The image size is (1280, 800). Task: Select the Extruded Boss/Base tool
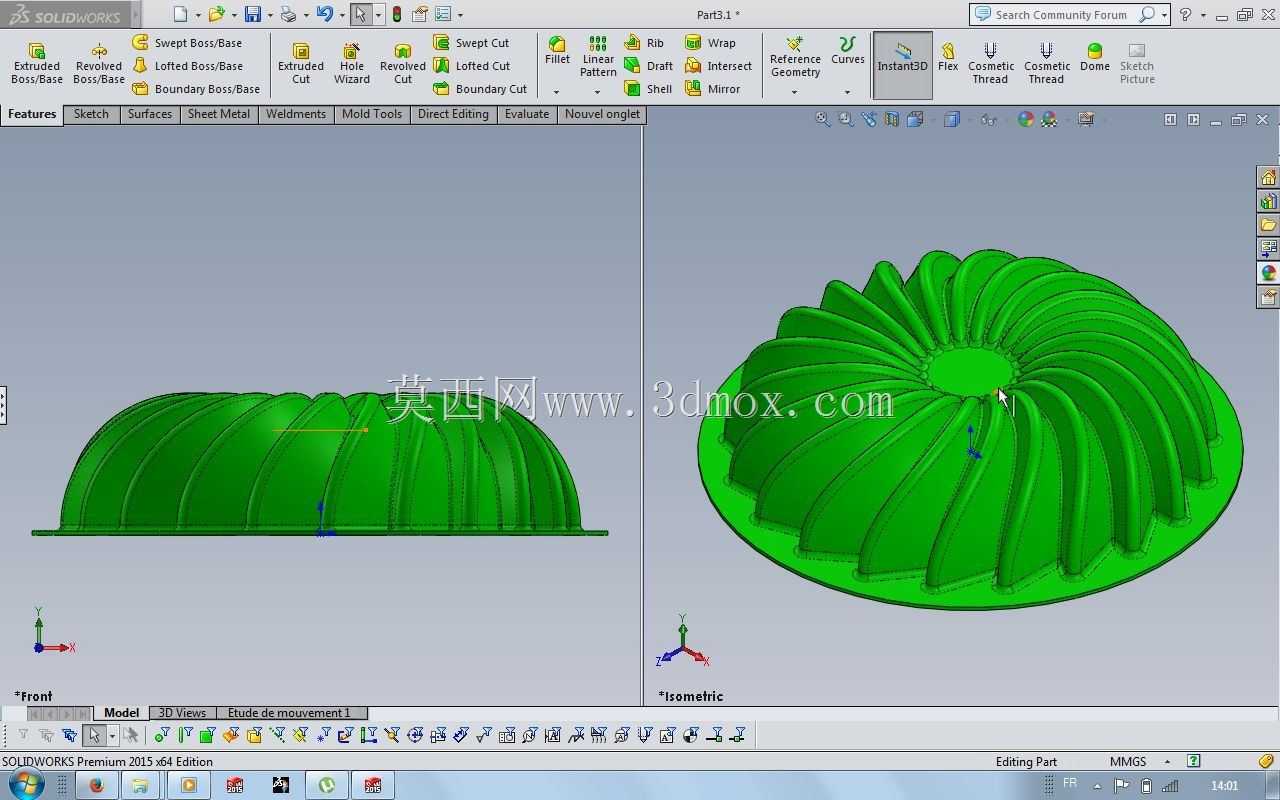coord(37,64)
